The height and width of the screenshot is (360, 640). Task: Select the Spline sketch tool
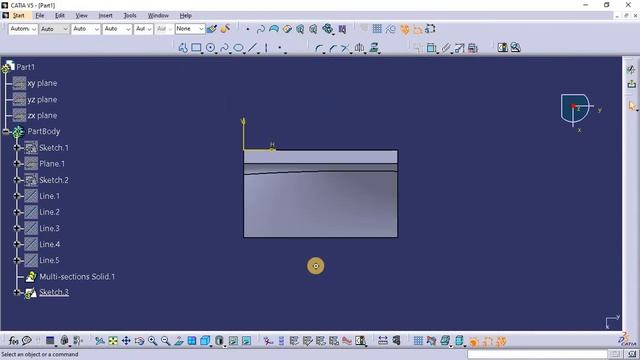[224, 48]
